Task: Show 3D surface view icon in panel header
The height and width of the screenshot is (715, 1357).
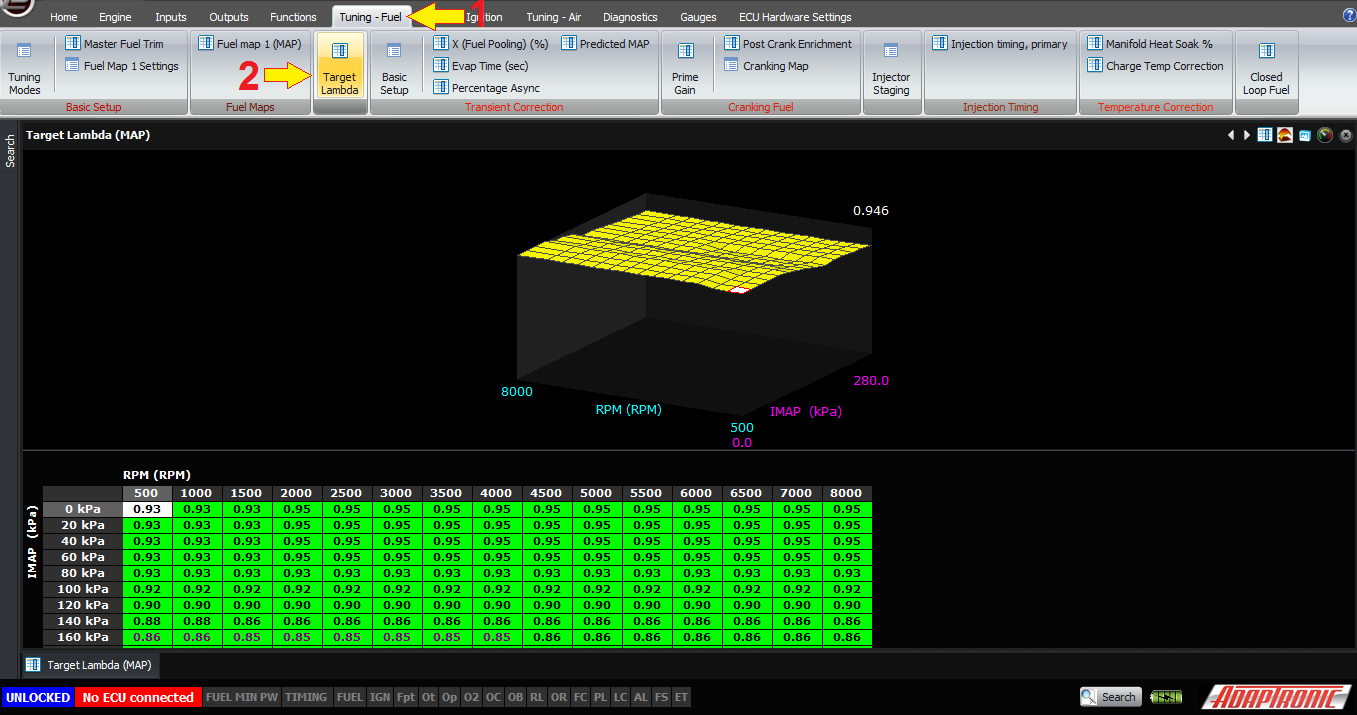Action: 1285,135
